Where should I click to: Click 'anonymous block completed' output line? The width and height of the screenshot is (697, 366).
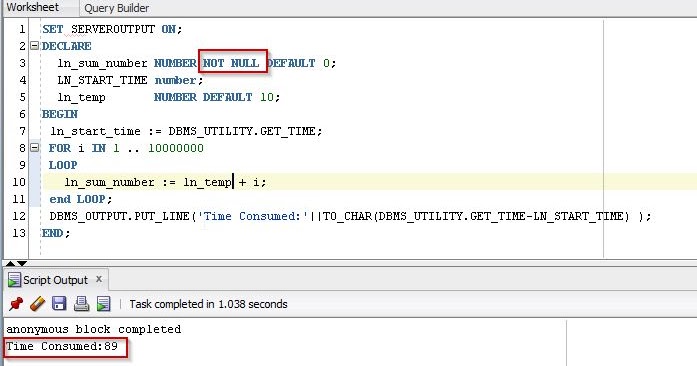[93, 330]
